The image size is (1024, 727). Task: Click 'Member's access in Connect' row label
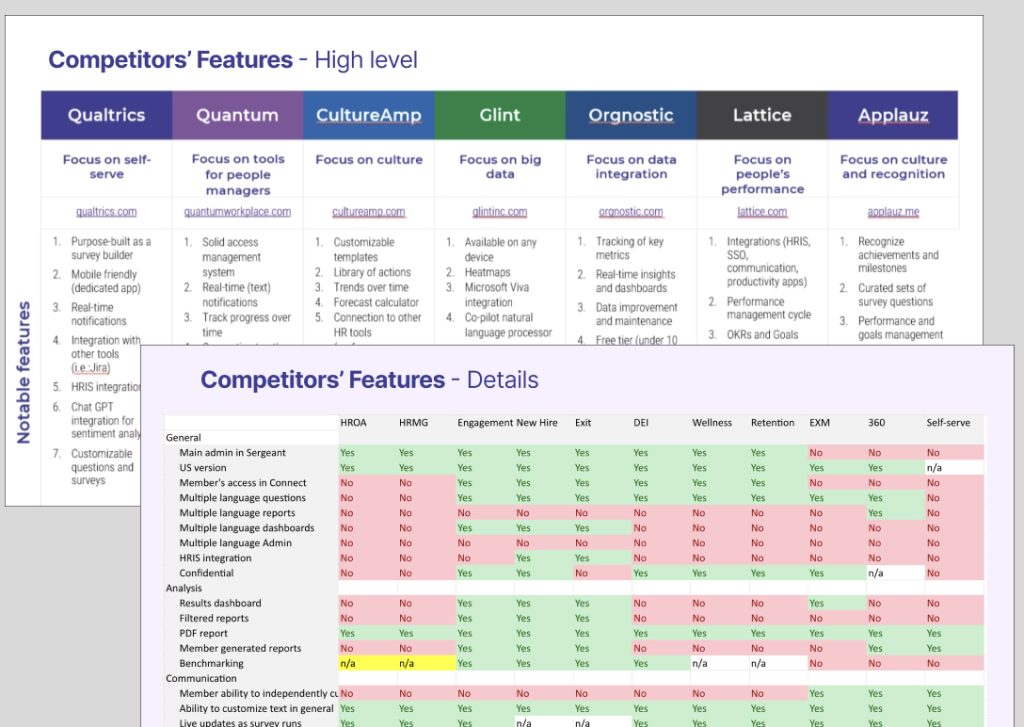click(243, 483)
